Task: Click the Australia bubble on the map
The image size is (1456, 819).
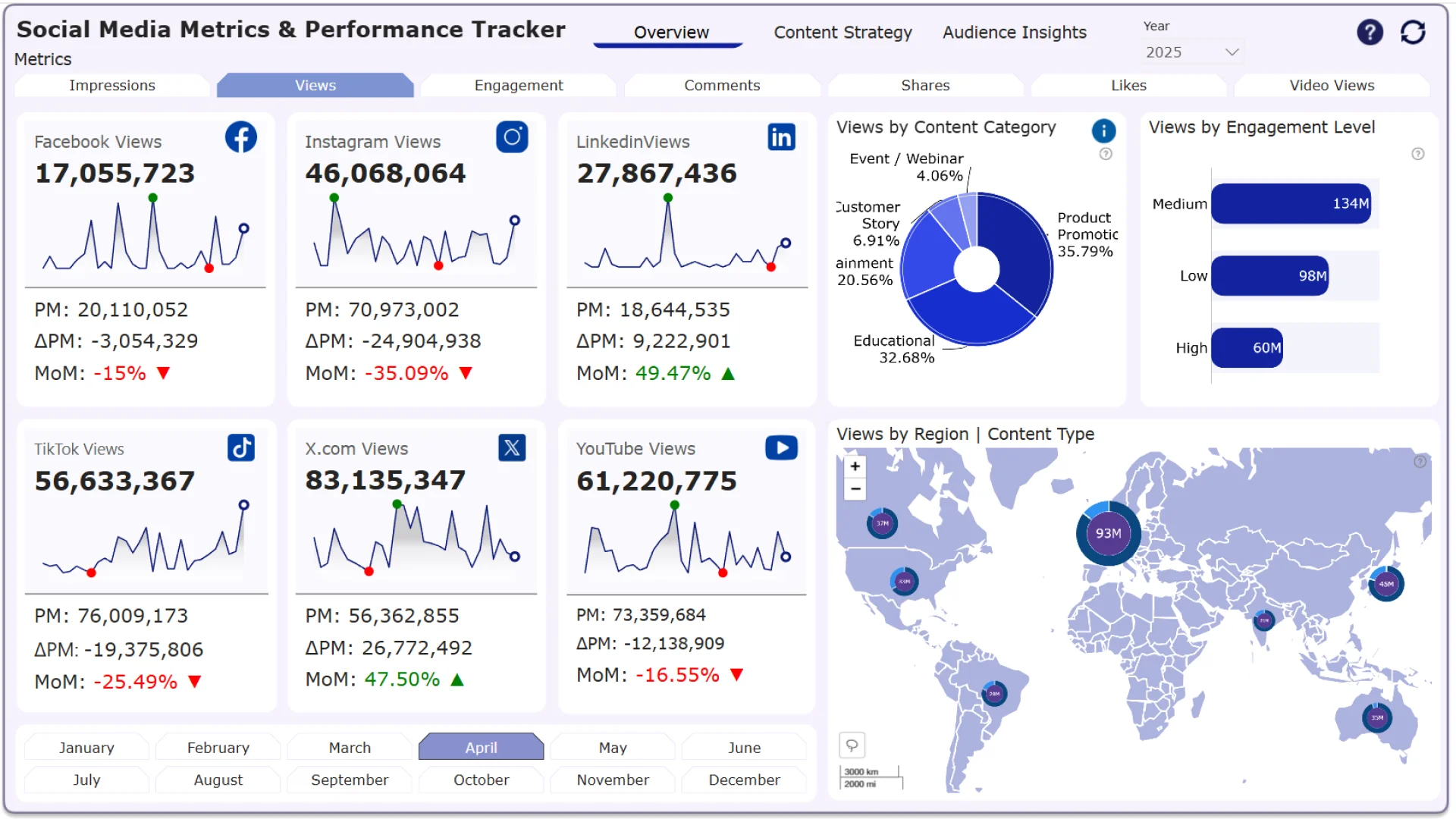Action: pos(1376,717)
